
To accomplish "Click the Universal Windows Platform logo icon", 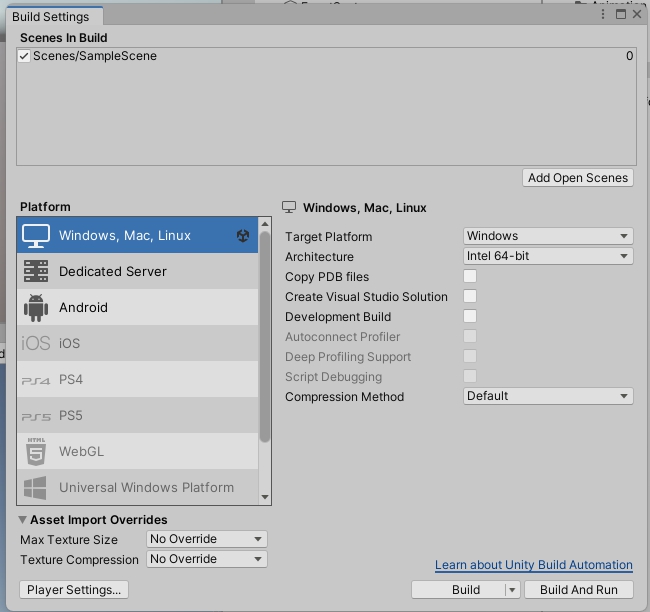I will pos(35,488).
